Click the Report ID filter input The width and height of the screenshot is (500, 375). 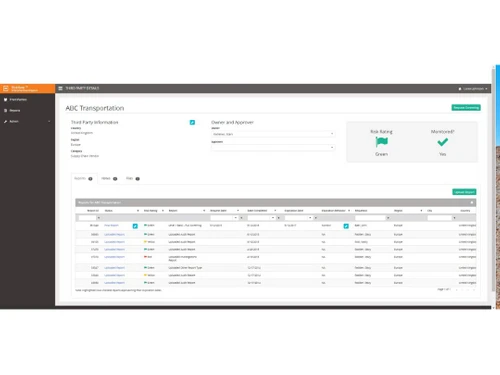[87, 218]
